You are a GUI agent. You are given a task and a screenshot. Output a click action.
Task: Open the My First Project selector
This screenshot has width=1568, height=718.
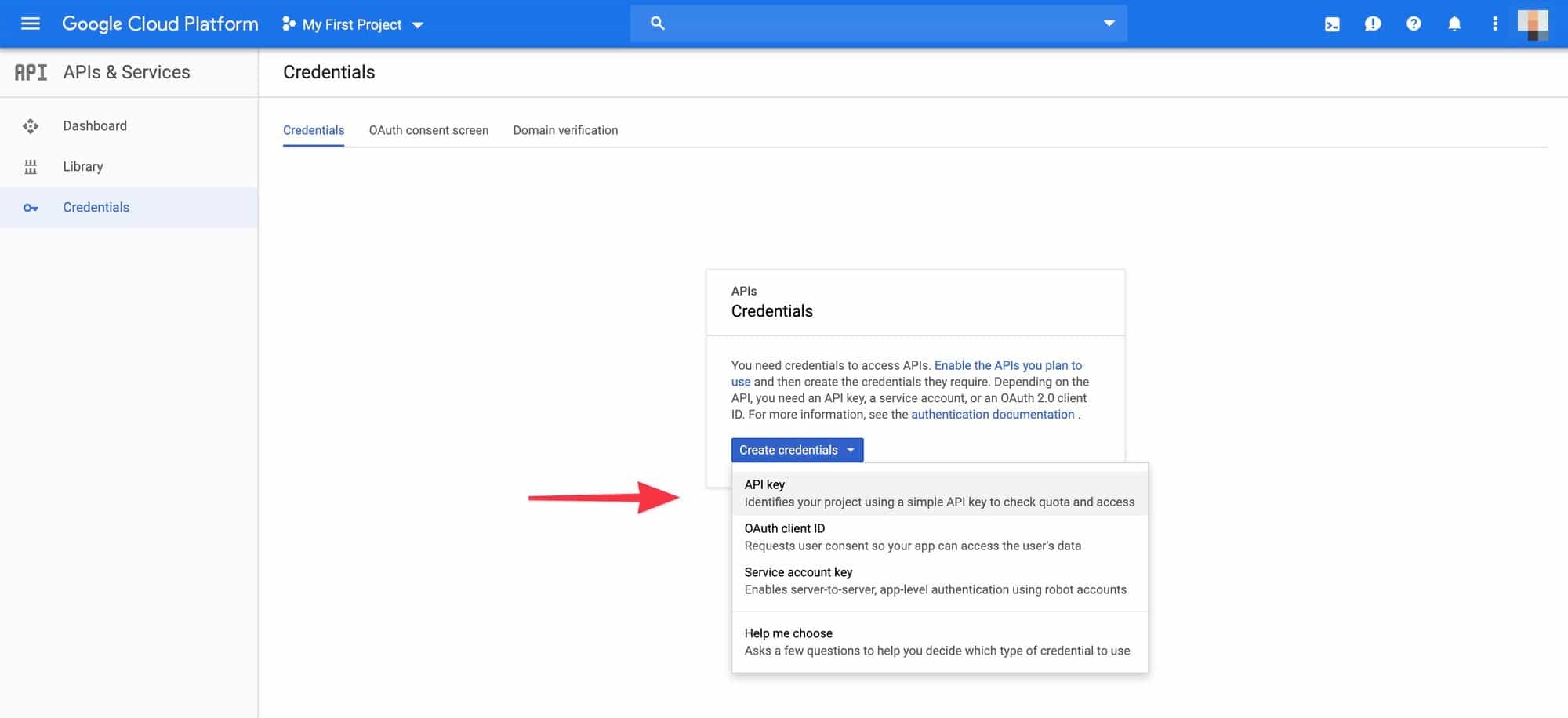pos(353,24)
